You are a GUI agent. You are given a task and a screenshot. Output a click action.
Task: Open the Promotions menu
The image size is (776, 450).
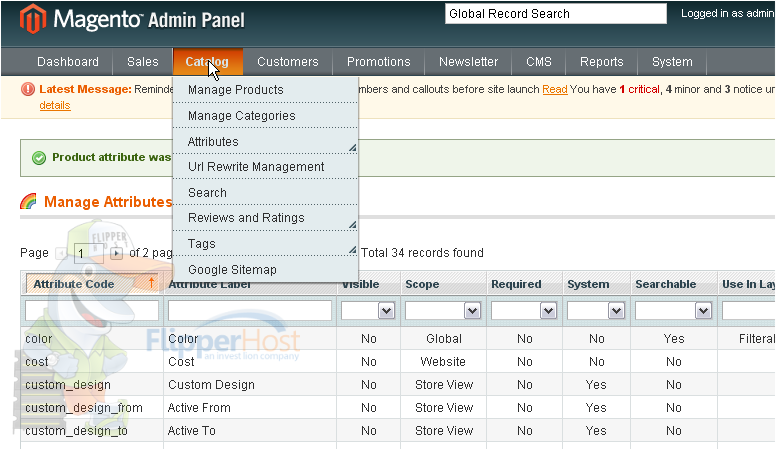point(379,62)
